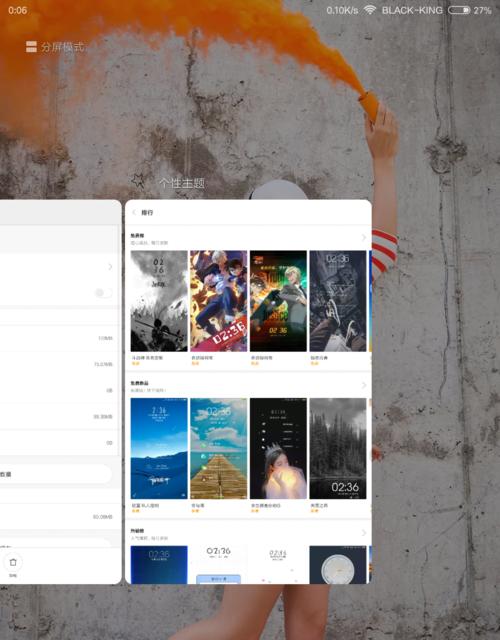Expand the first theme ranking section chevron

click(363, 238)
